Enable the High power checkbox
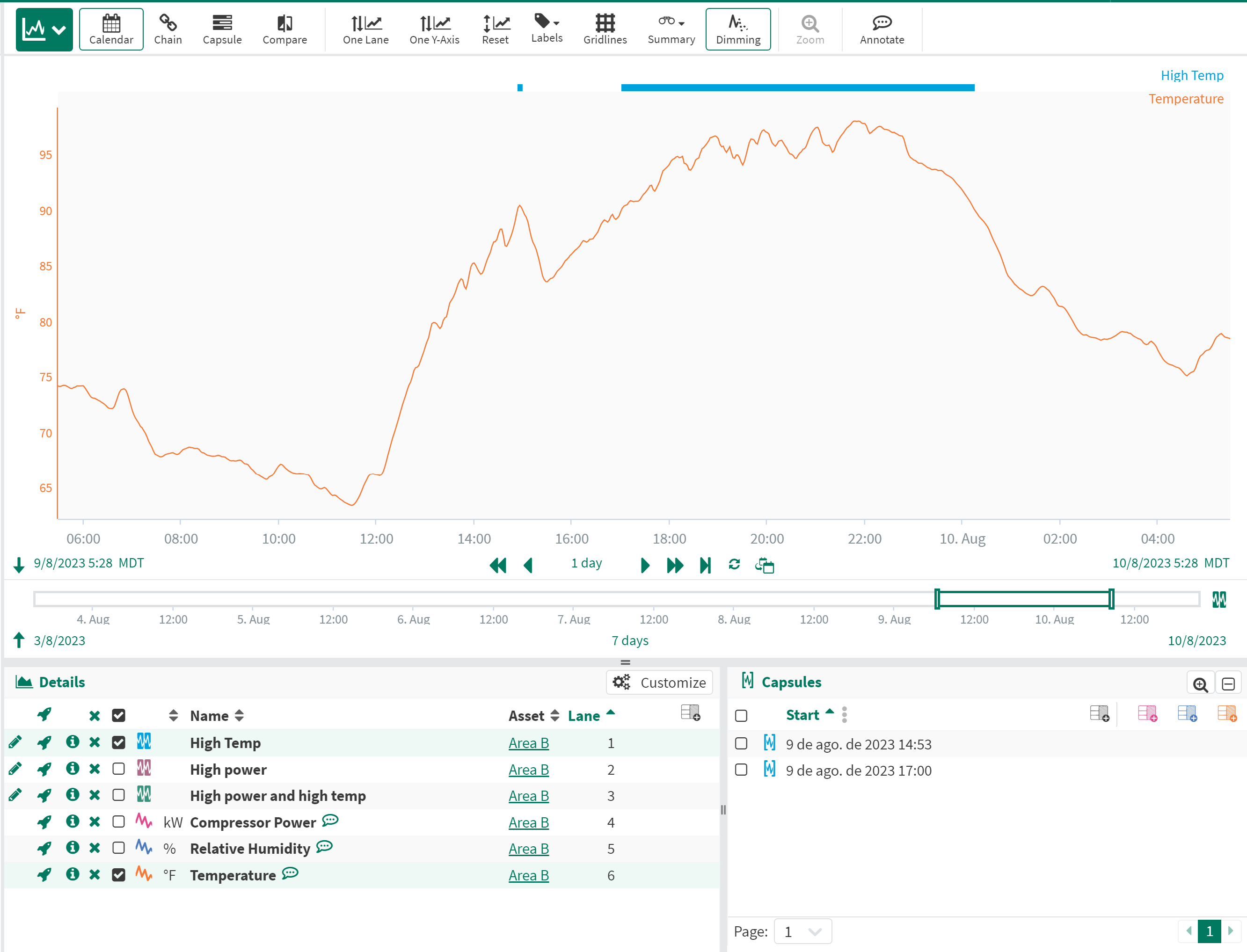The height and width of the screenshot is (952, 1247). (x=118, y=769)
